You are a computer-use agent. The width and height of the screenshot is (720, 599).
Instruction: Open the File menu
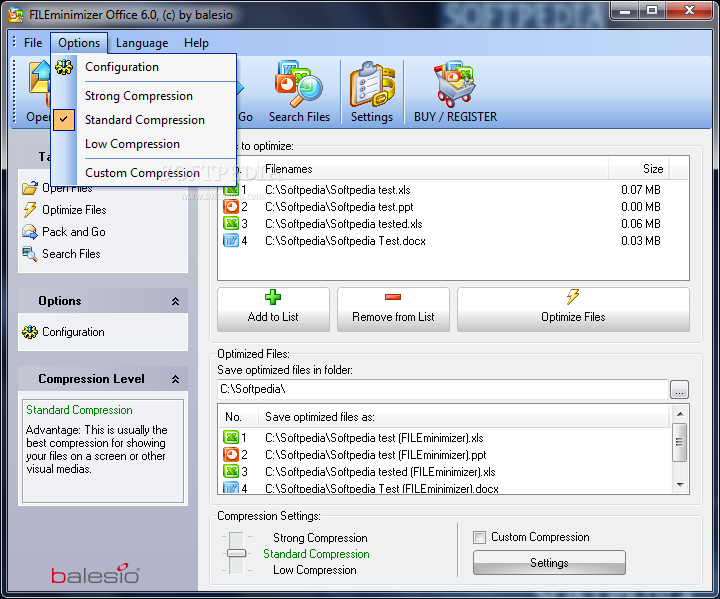click(x=33, y=43)
